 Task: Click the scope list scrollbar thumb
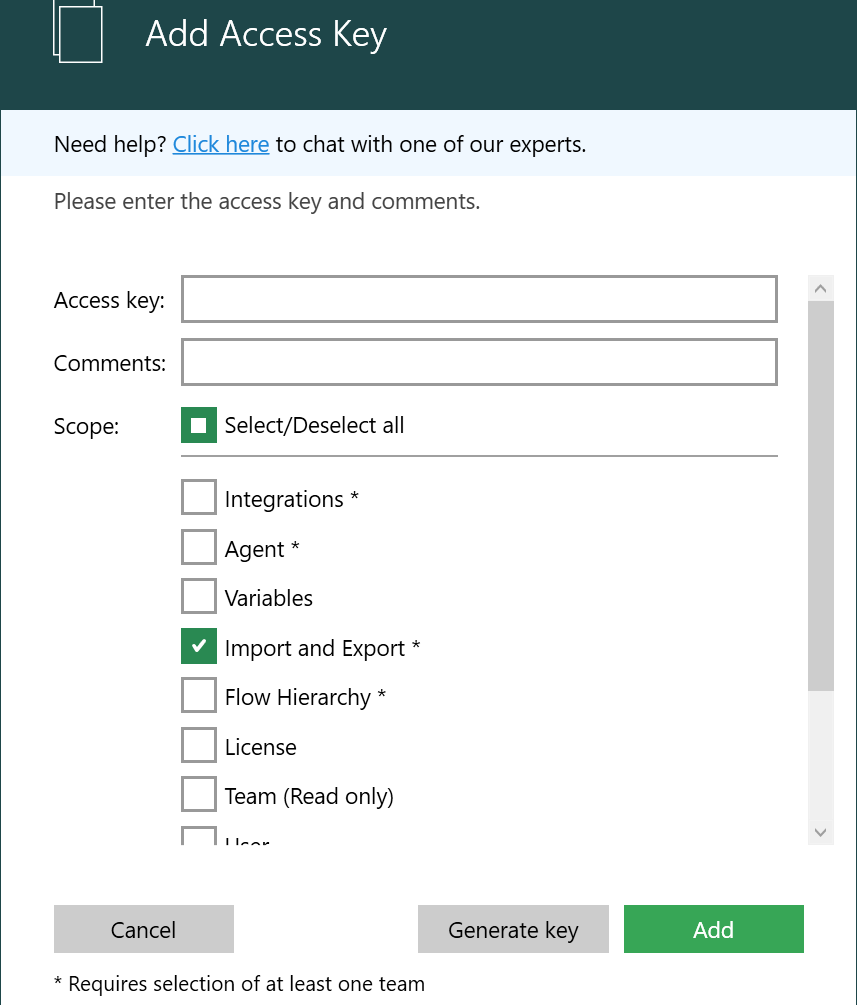tap(820, 496)
